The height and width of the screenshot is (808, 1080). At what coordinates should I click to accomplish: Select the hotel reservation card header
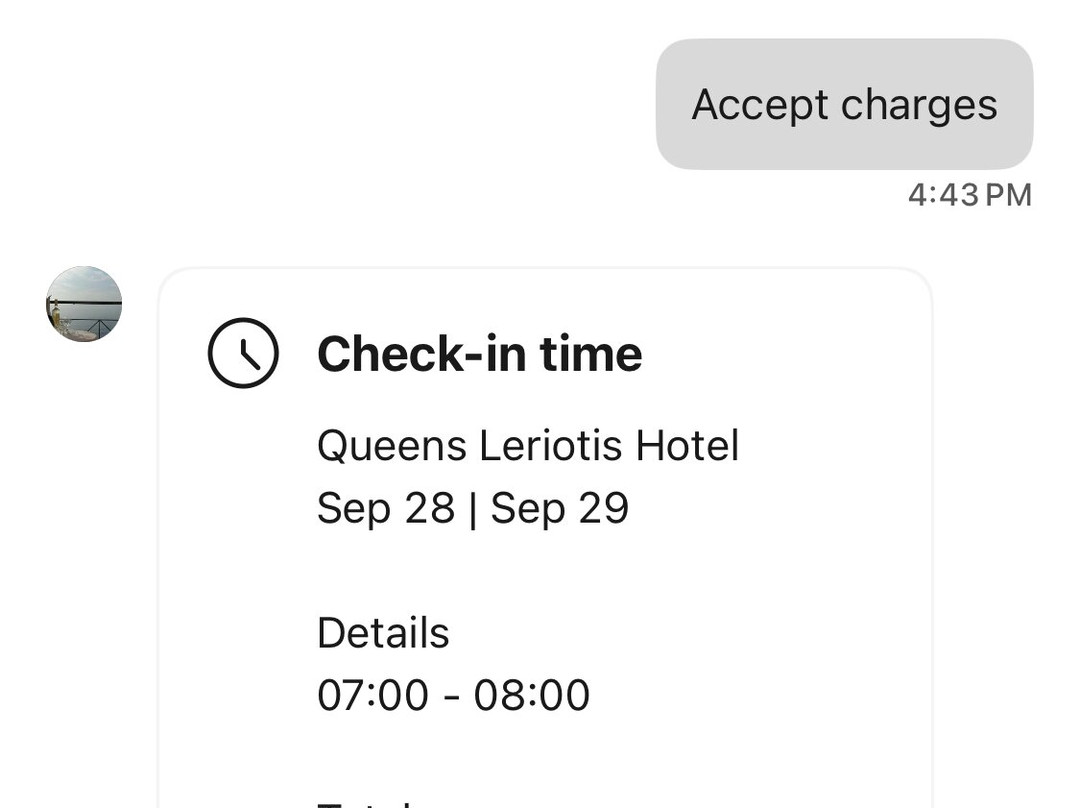[x=480, y=354]
